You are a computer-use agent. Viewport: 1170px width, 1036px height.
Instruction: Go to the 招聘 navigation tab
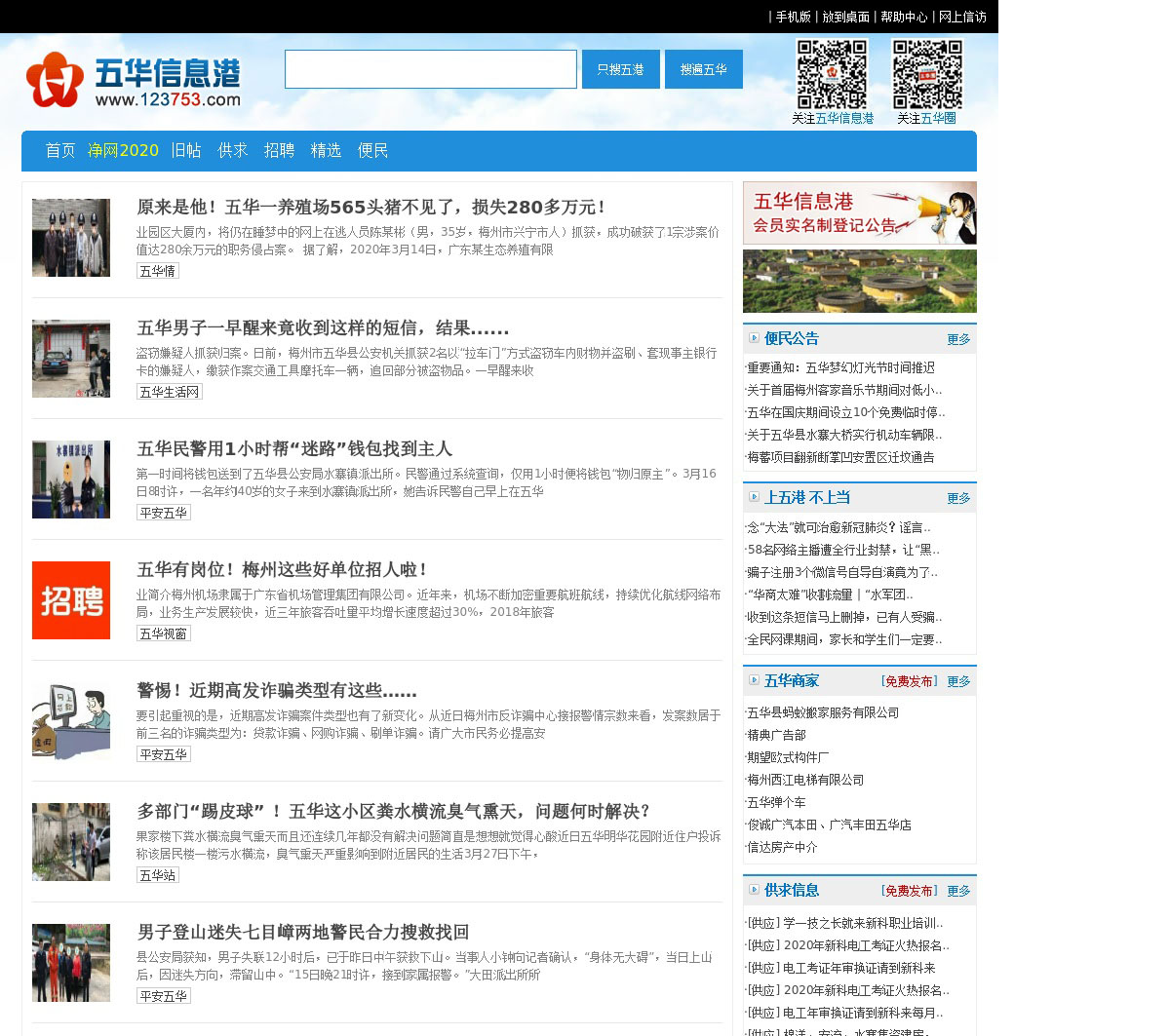279,150
